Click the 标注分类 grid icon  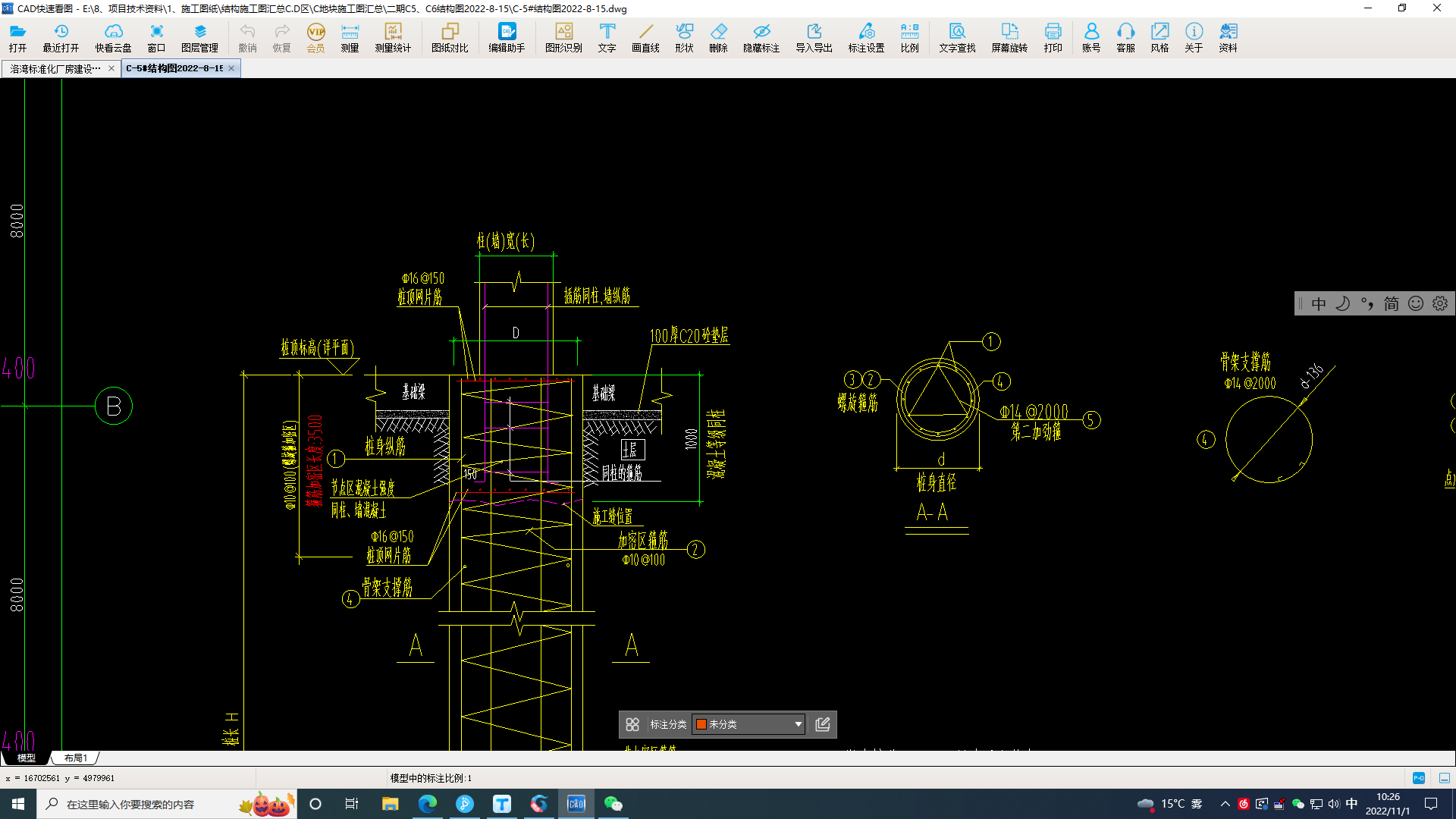pyautogui.click(x=632, y=724)
